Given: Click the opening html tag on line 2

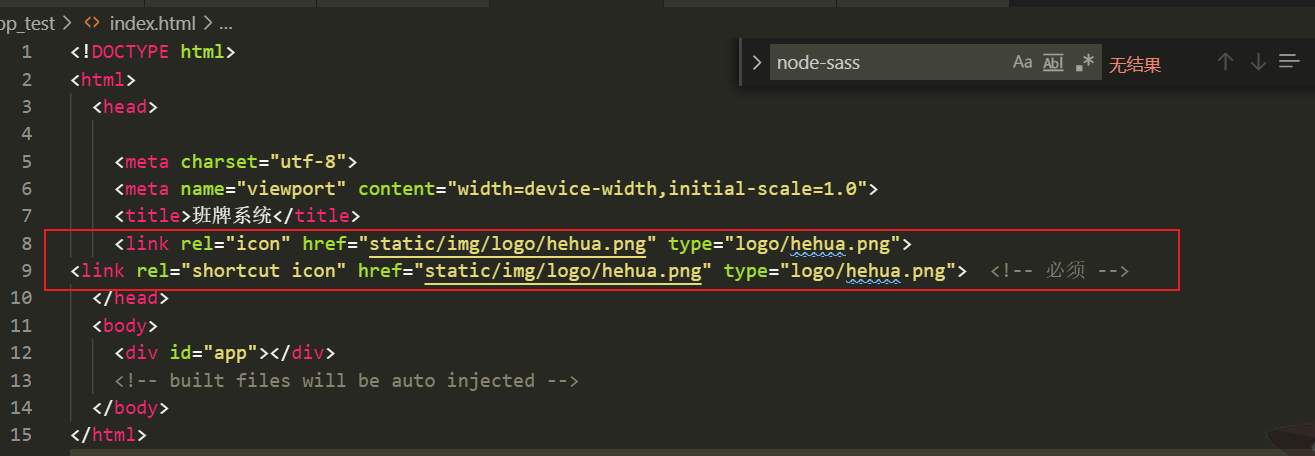Looking at the screenshot, I should tap(103, 79).
